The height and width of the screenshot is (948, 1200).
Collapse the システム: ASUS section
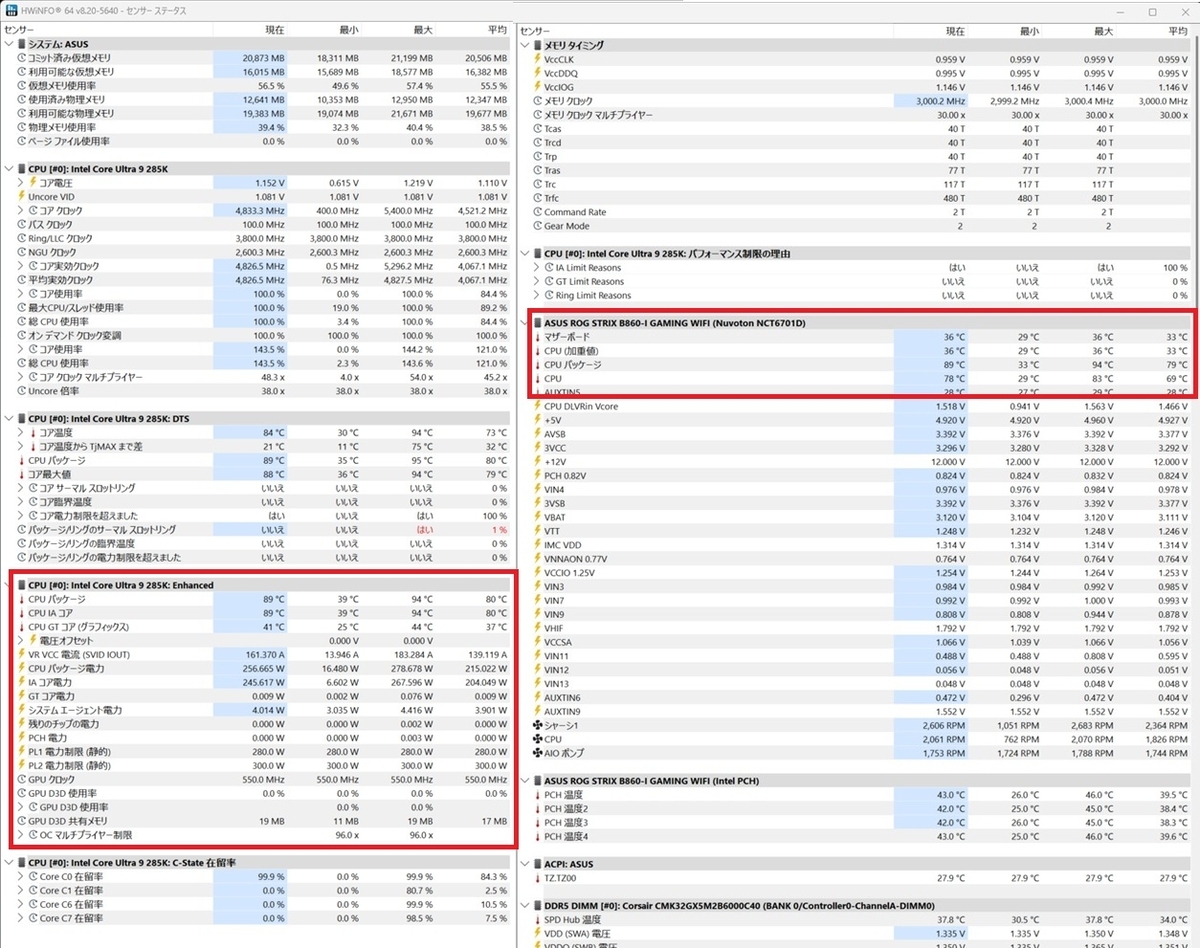coord(8,44)
